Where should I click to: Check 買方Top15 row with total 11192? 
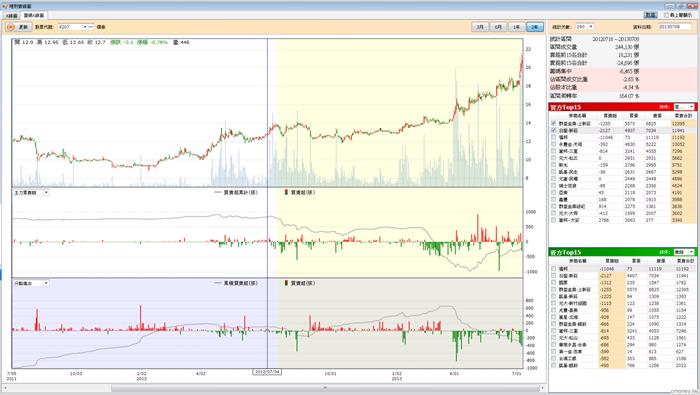[554, 137]
